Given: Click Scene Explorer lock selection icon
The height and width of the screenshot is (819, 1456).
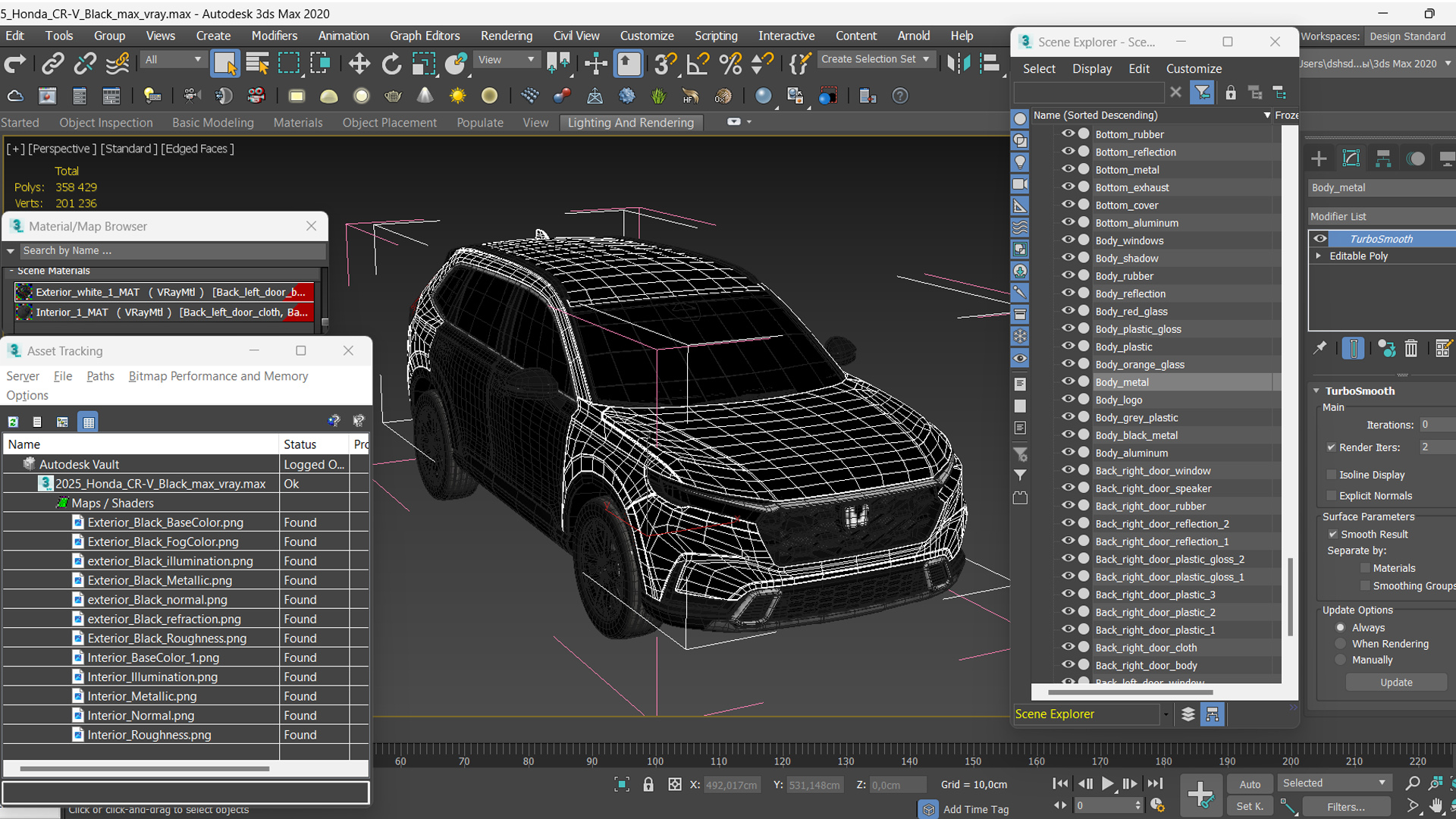Looking at the screenshot, I should point(1230,93).
